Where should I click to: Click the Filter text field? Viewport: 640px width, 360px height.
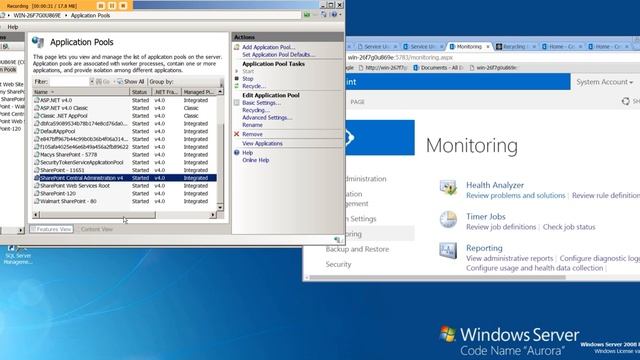click(x=69, y=82)
